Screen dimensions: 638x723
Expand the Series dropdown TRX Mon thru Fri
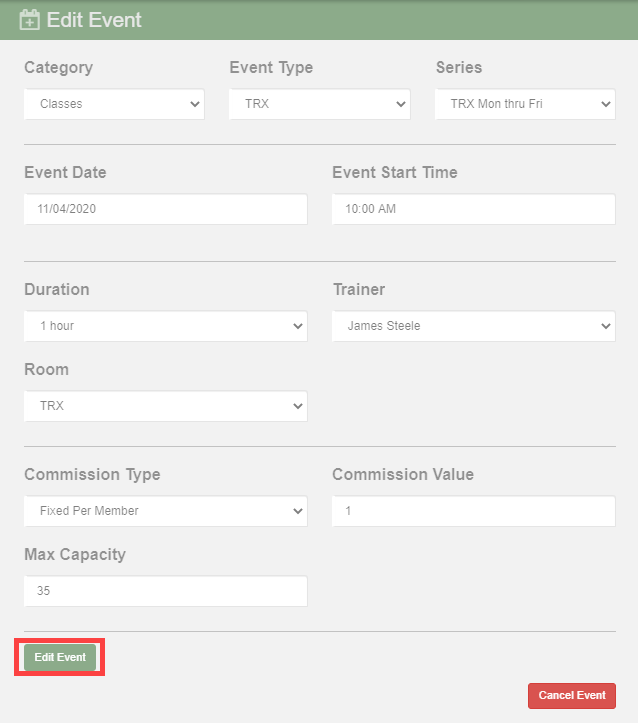tap(525, 104)
